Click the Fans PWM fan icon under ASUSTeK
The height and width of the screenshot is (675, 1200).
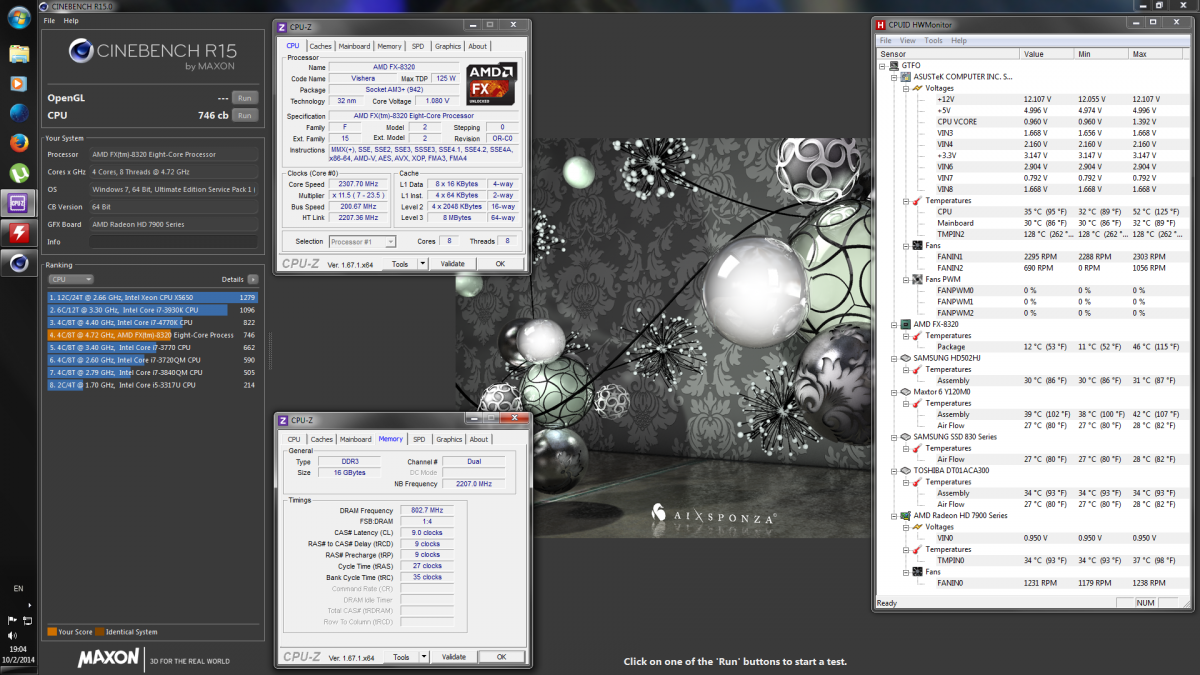(917, 279)
